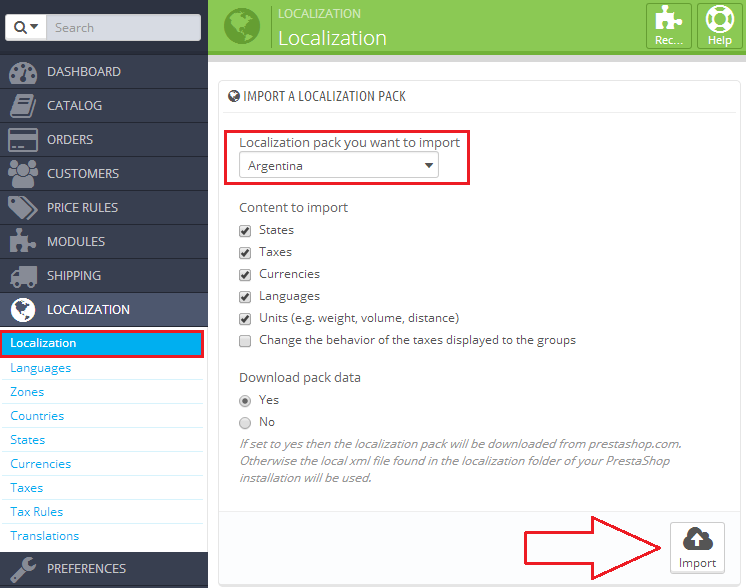Open the DASHBOARD menu label
746x588 pixels.
coord(84,72)
